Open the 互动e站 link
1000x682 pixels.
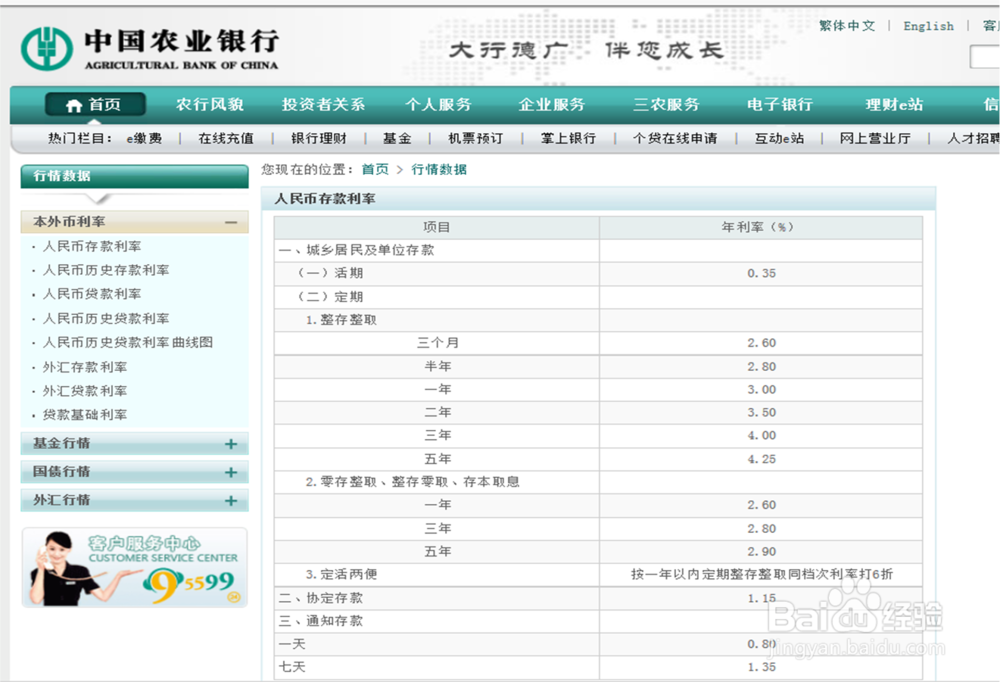click(x=779, y=138)
